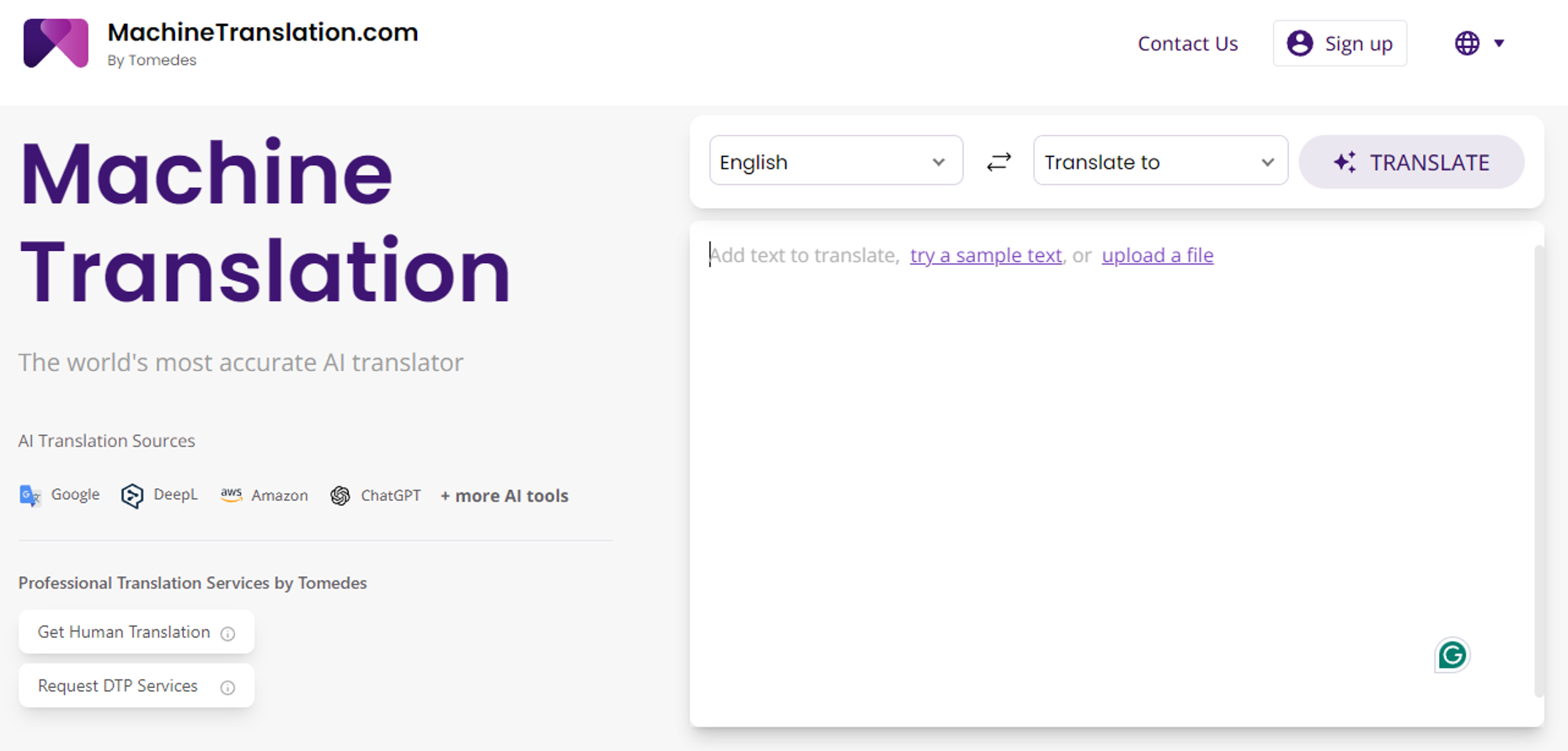Click the ChatGPT source icon
The height and width of the screenshot is (751, 1568).
click(x=340, y=496)
